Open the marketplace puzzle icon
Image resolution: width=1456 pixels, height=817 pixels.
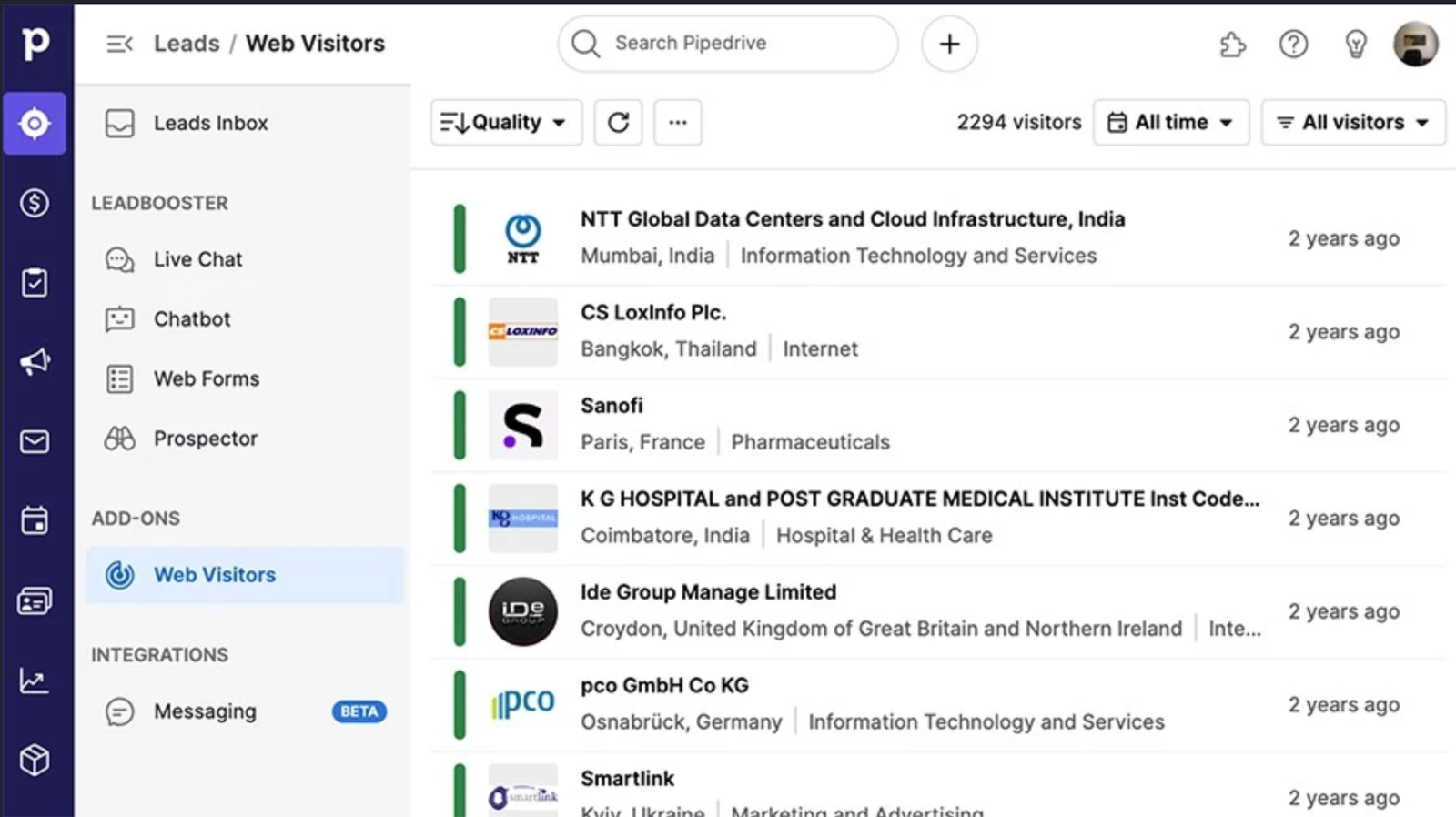(1232, 44)
